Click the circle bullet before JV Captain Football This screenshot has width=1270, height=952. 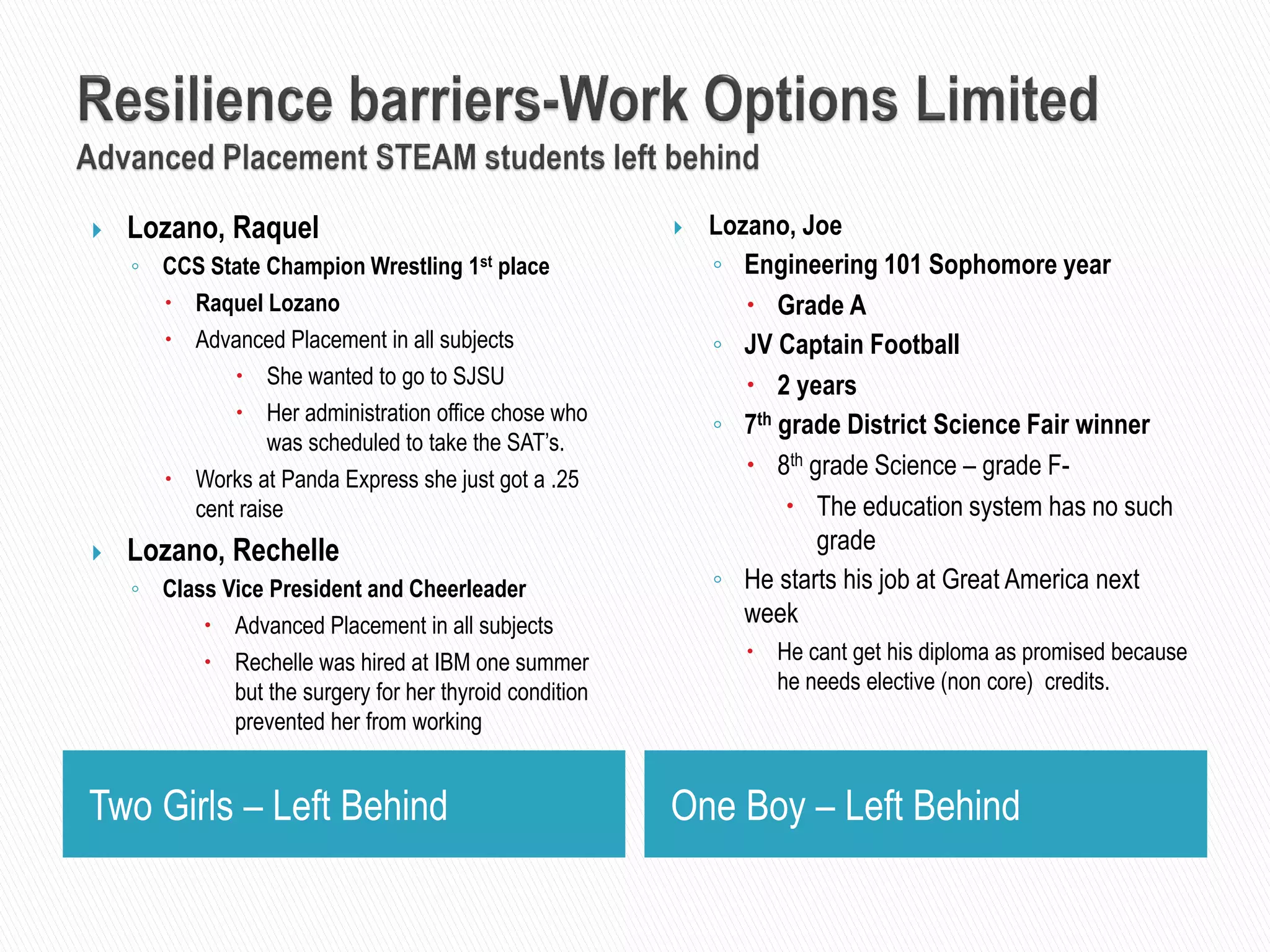[717, 345]
